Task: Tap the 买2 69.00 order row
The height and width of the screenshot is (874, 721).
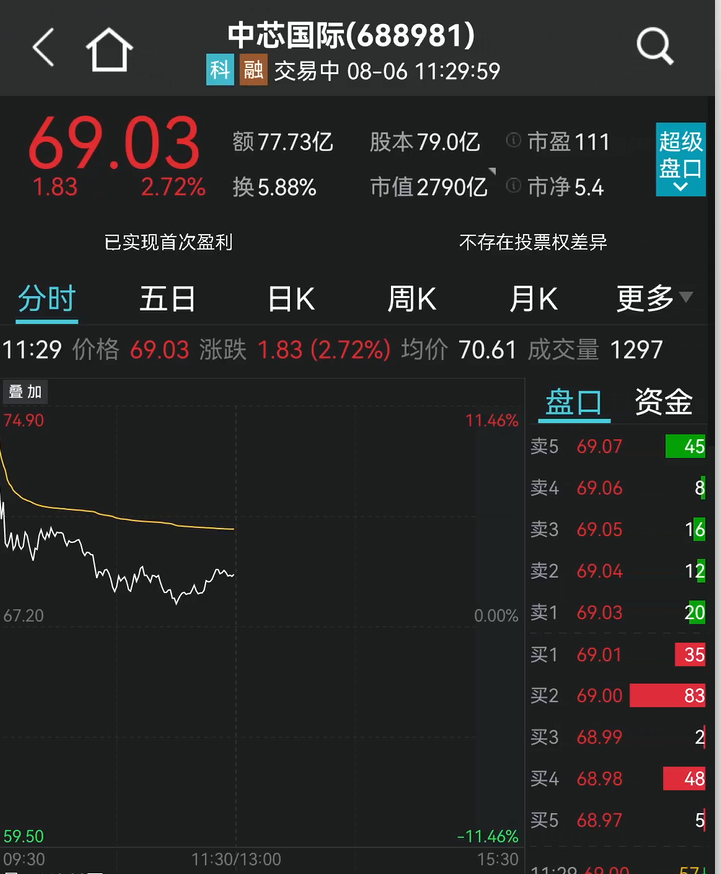Action: [x=618, y=696]
